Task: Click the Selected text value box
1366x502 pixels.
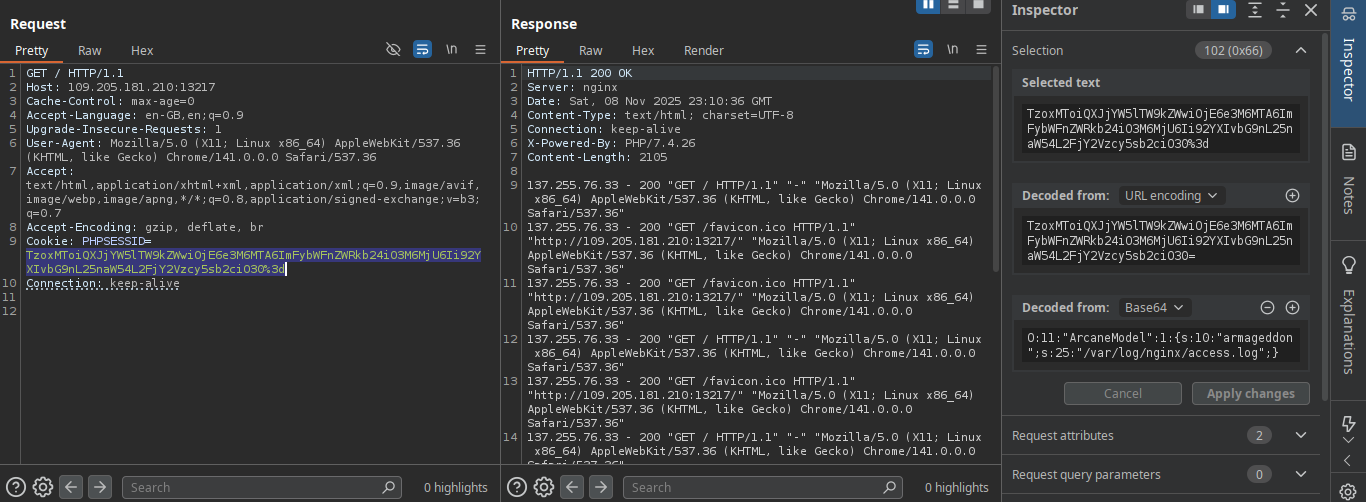Action: 1161,128
